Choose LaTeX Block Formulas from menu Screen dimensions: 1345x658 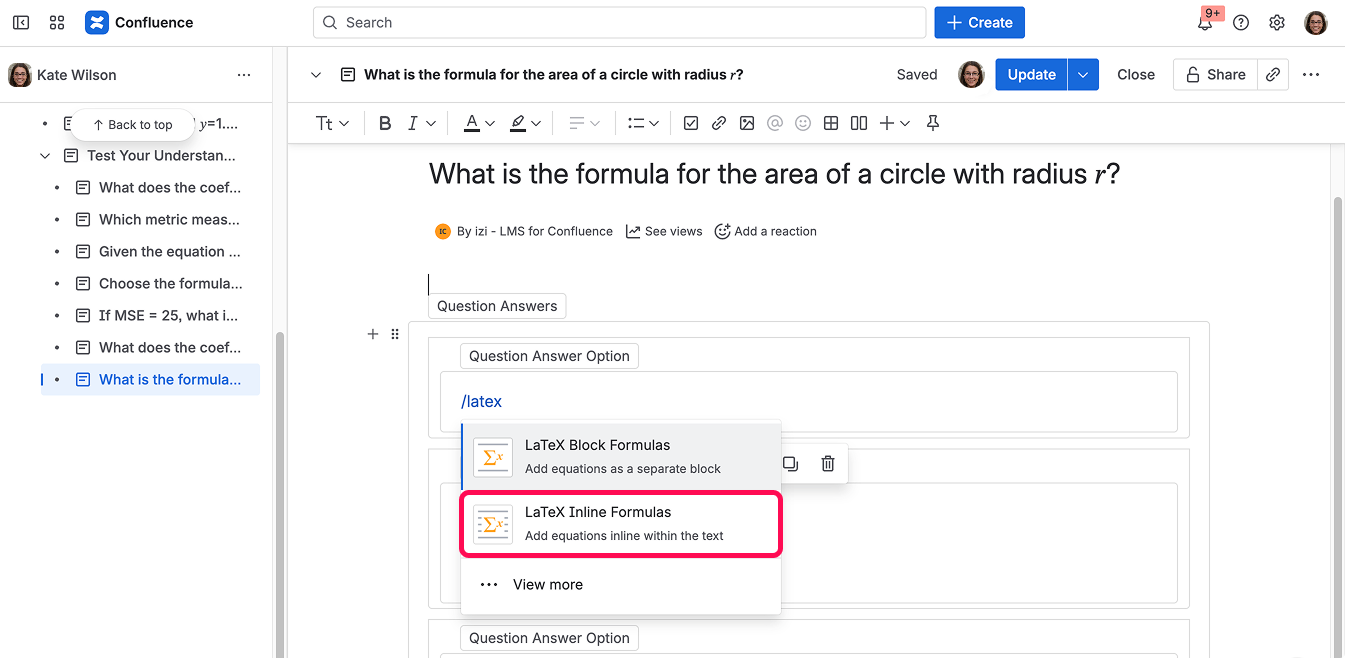[x=620, y=456]
